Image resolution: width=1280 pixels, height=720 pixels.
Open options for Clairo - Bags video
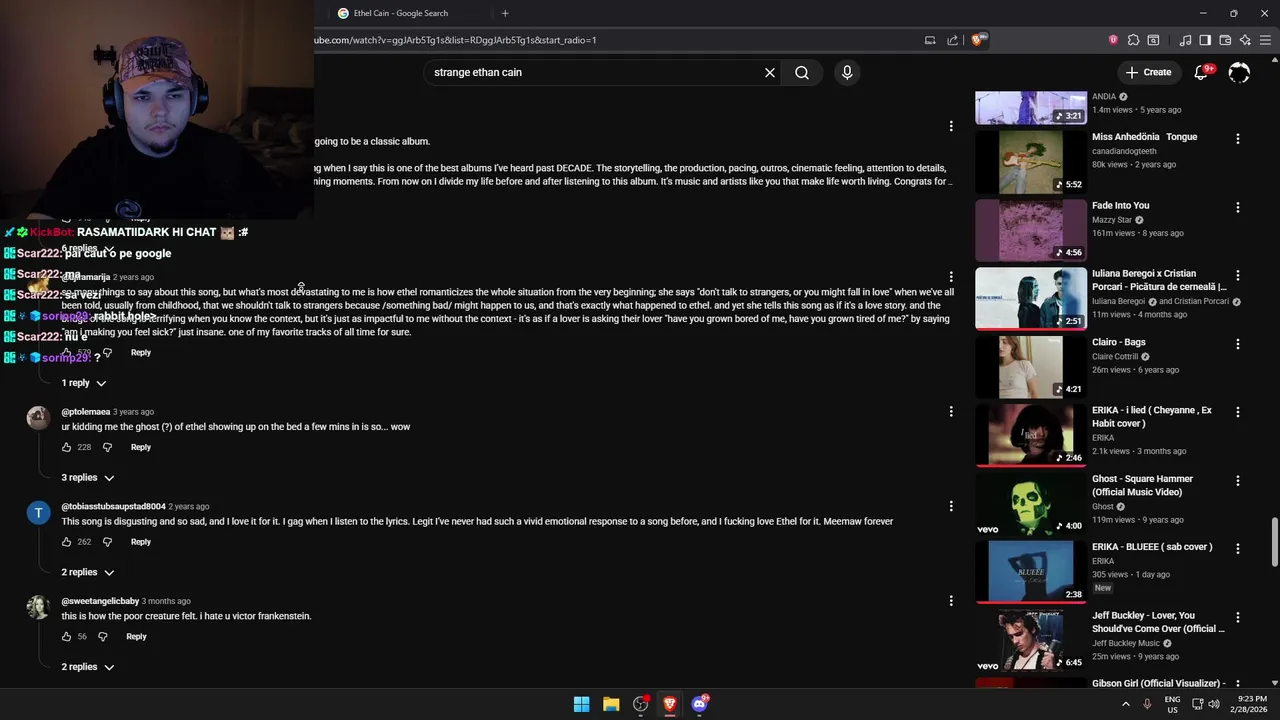pos(1238,344)
